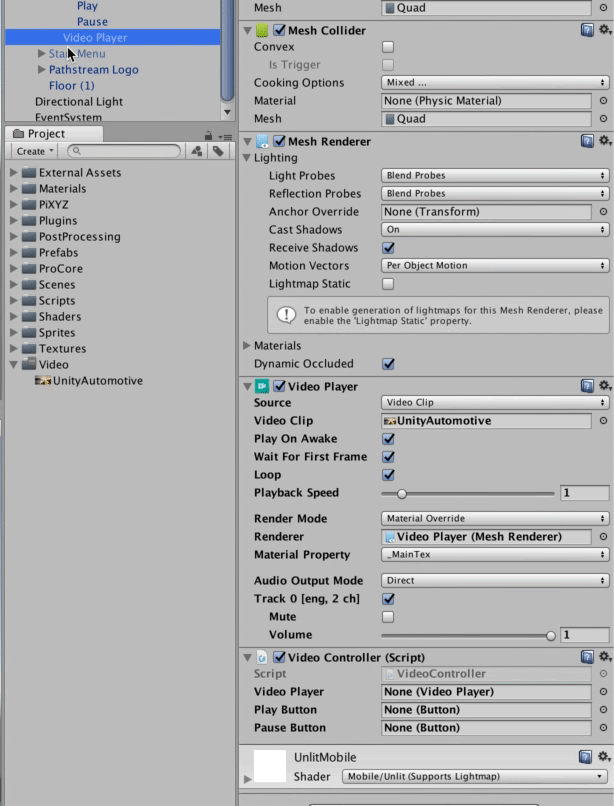
Task: Open Video Controller script help icon
Action: (587, 657)
